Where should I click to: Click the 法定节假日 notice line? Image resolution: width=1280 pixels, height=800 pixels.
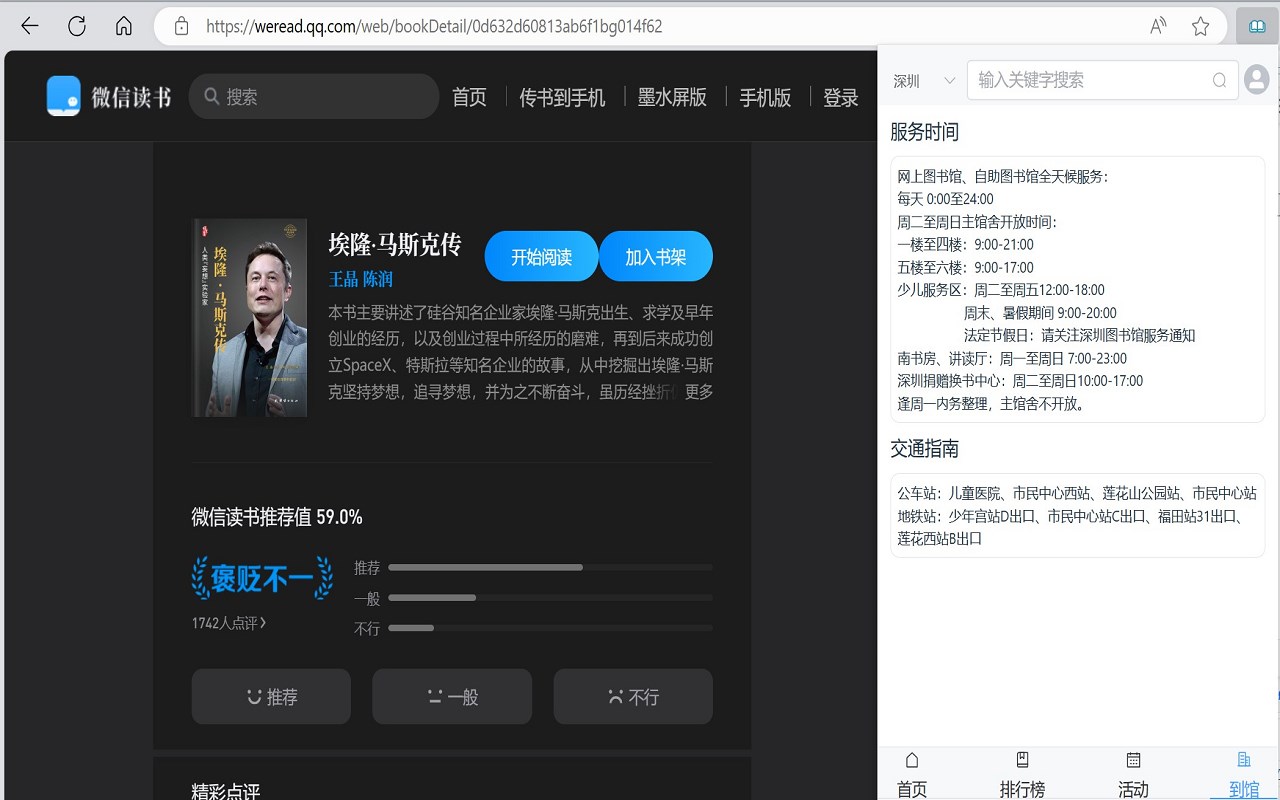pos(1080,335)
